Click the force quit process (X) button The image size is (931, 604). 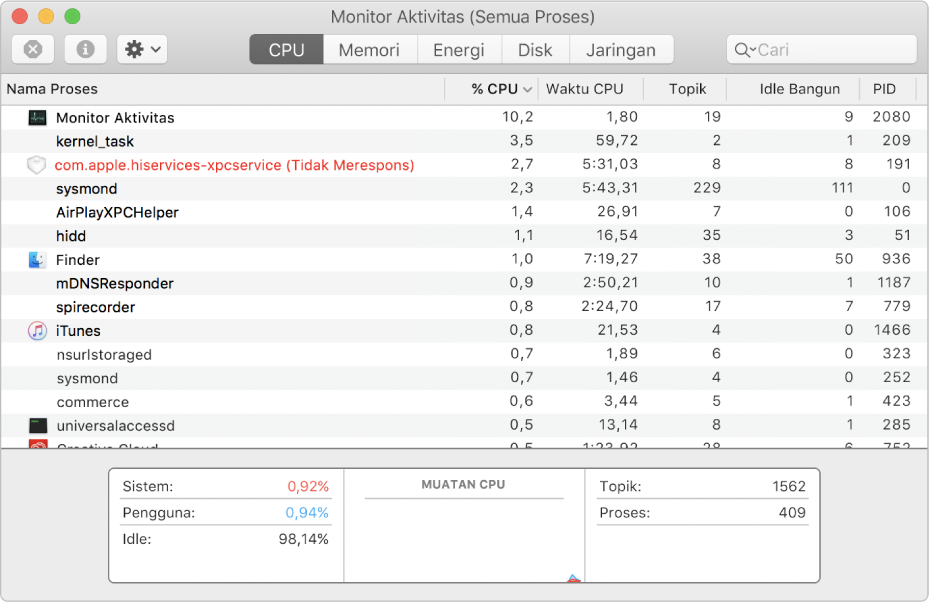(33, 49)
